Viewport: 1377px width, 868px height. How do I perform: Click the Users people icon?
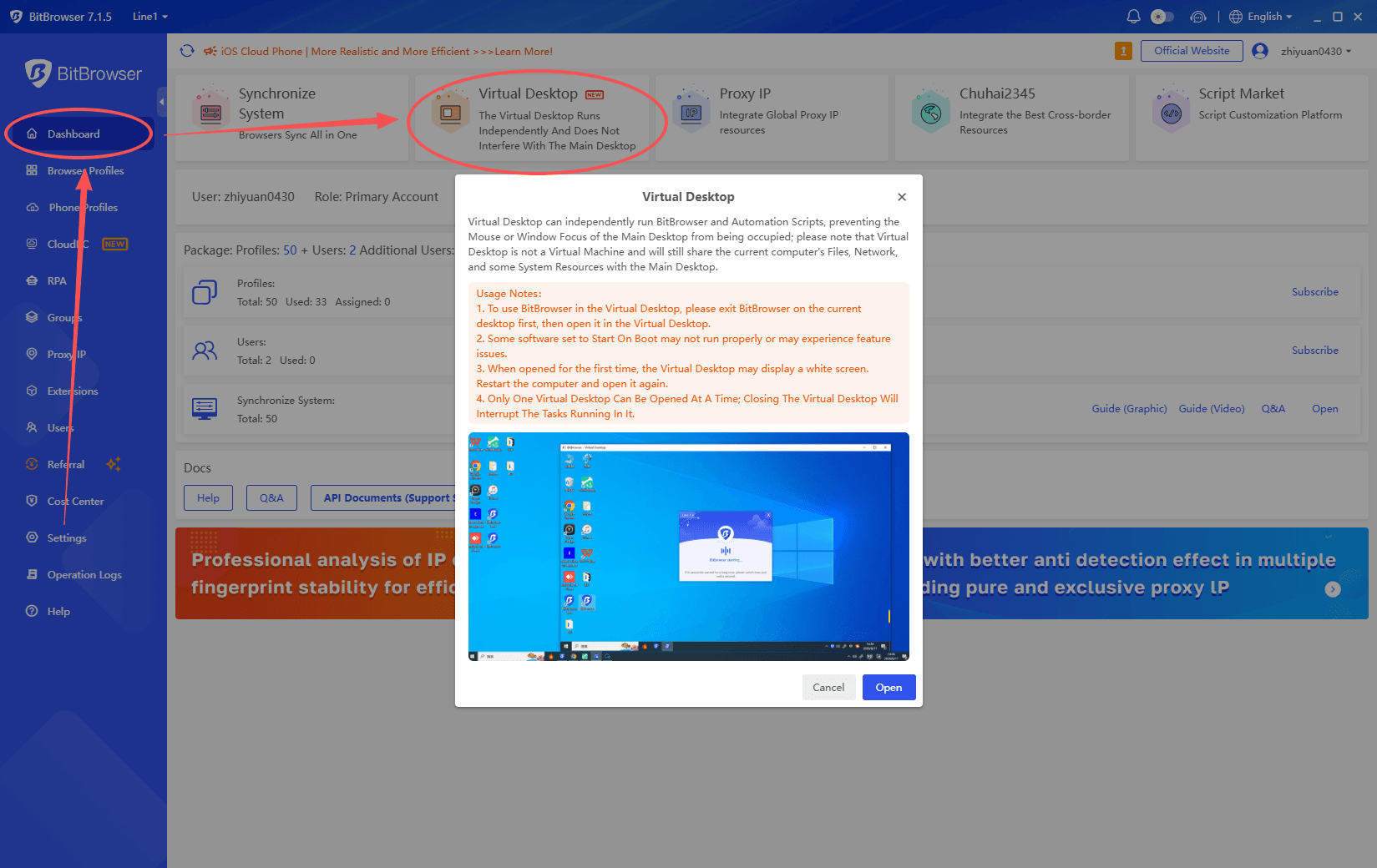coord(205,351)
